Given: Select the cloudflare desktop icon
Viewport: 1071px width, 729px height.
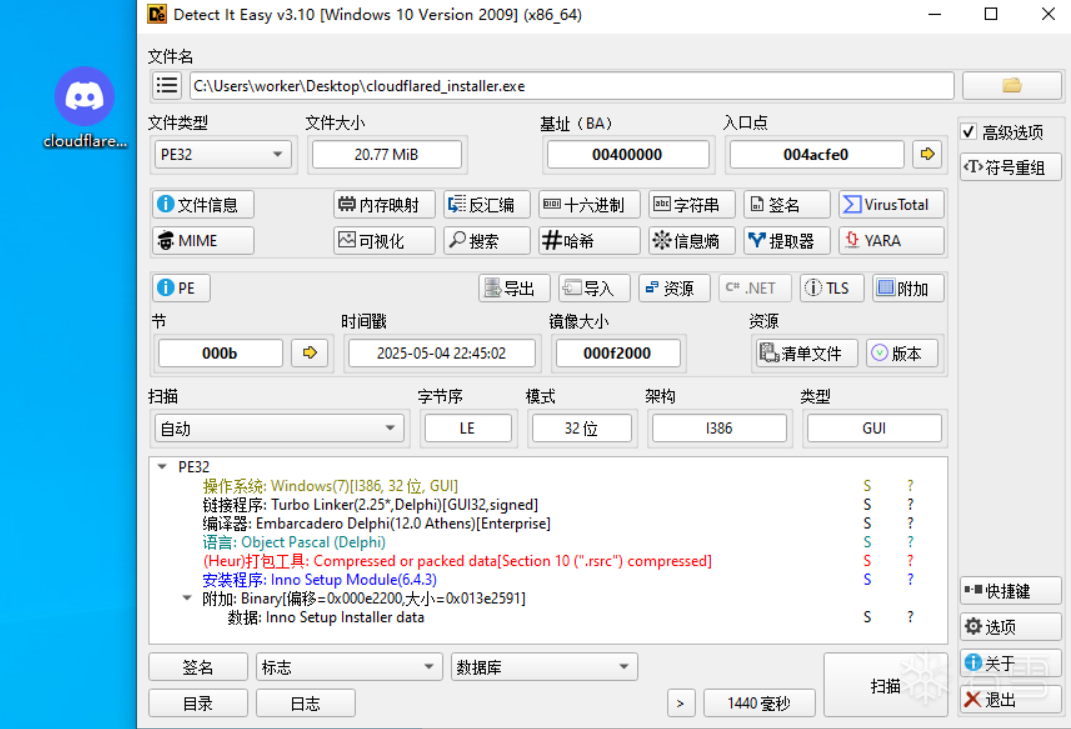Looking at the screenshot, I should click(x=85, y=108).
